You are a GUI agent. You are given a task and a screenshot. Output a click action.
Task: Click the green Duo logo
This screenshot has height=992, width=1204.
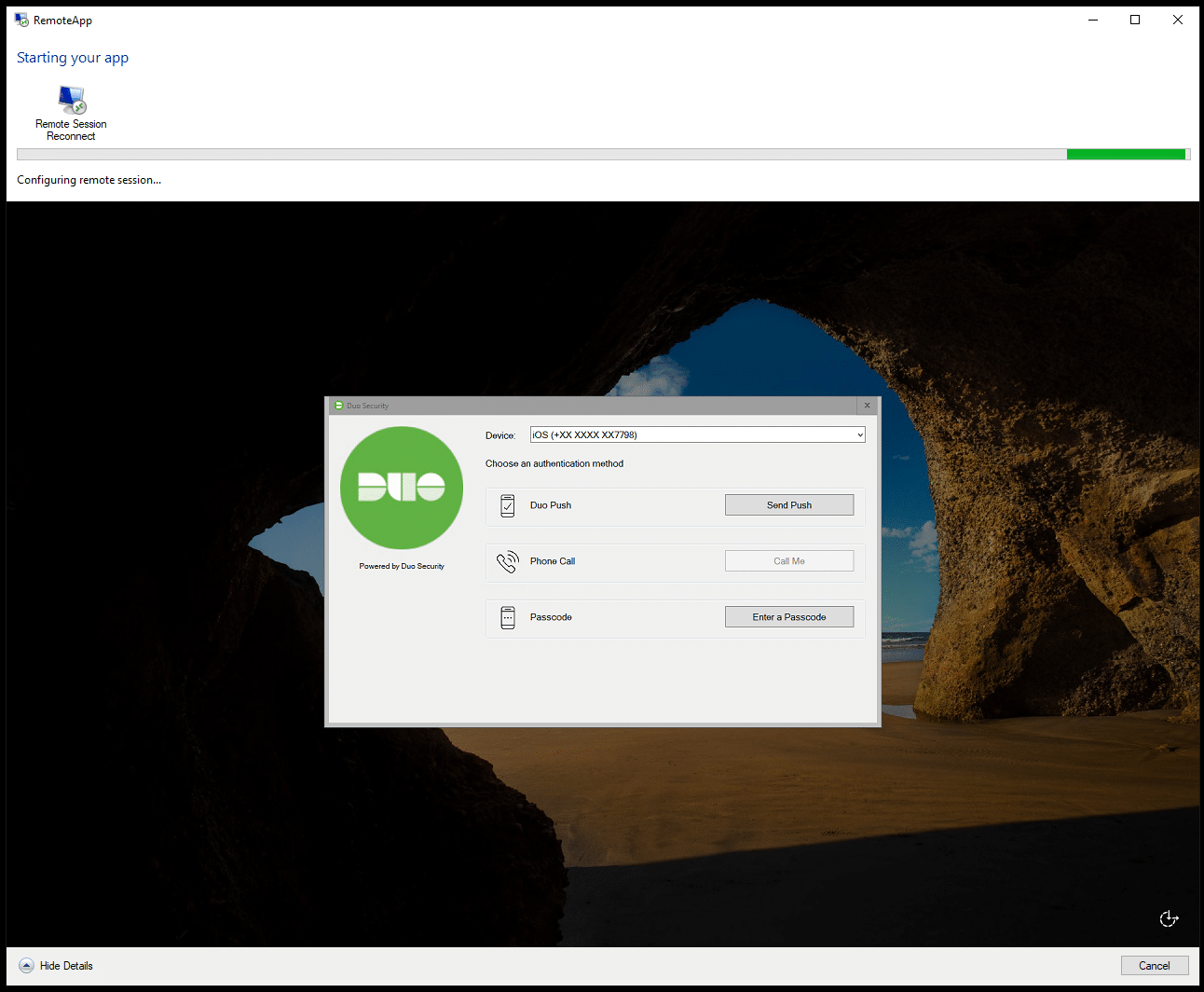pyautogui.click(x=402, y=488)
